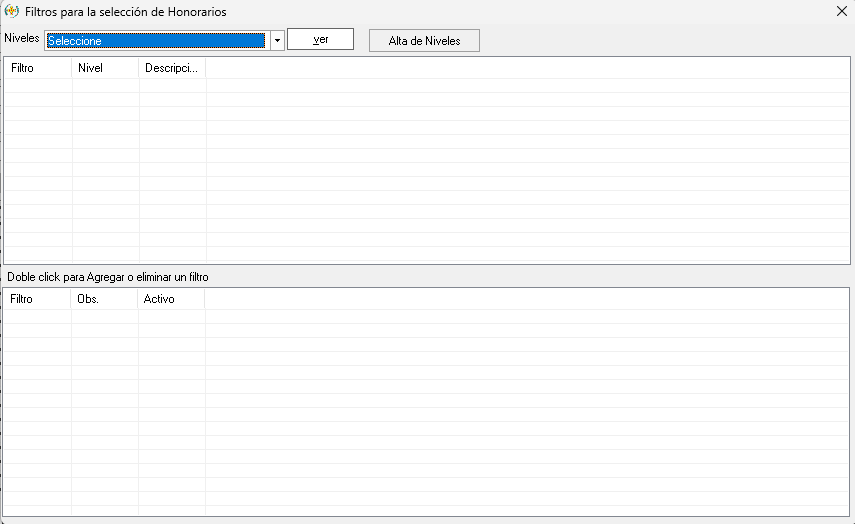This screenshot has height=524, width=855.
Task: Close the Filtros para Honorarios window
Action: point(841,11)
